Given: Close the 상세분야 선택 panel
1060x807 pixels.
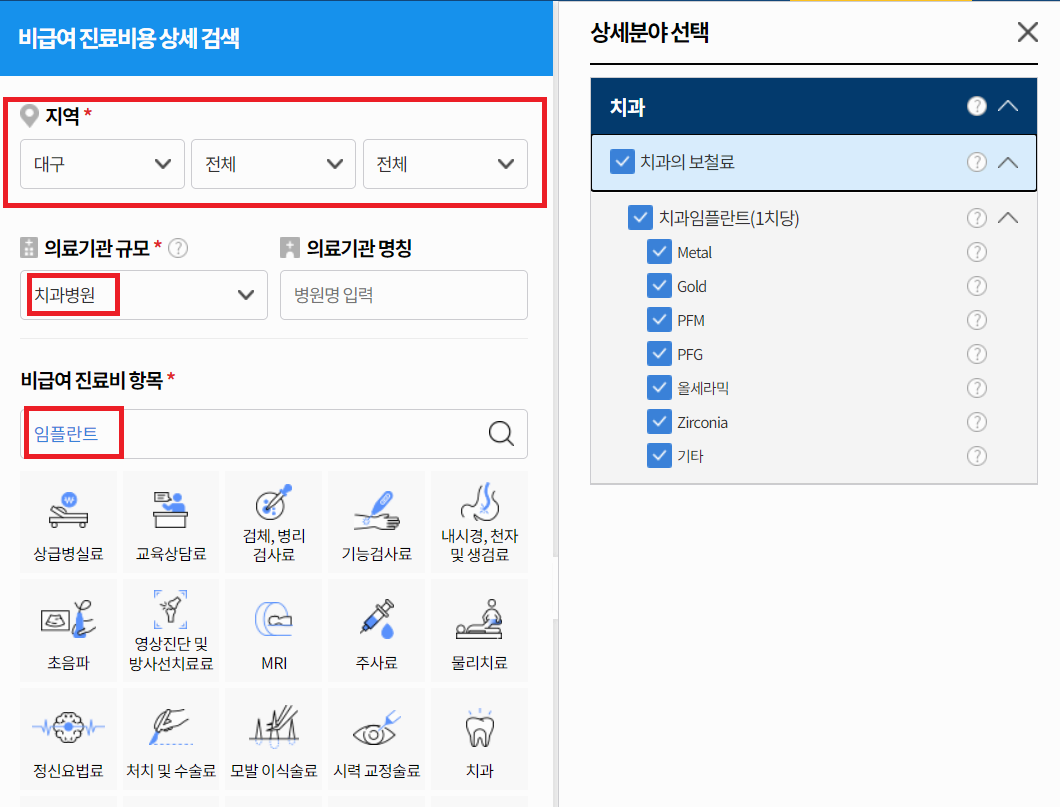Looking at the screenshot, I should pos(1028,32).
